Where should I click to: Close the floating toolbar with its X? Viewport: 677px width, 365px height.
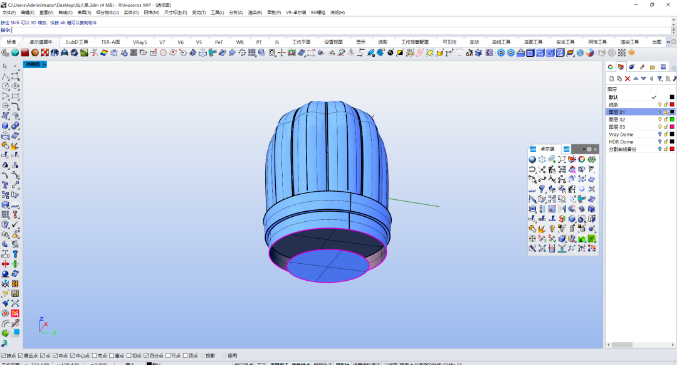[x=595, y=149]
